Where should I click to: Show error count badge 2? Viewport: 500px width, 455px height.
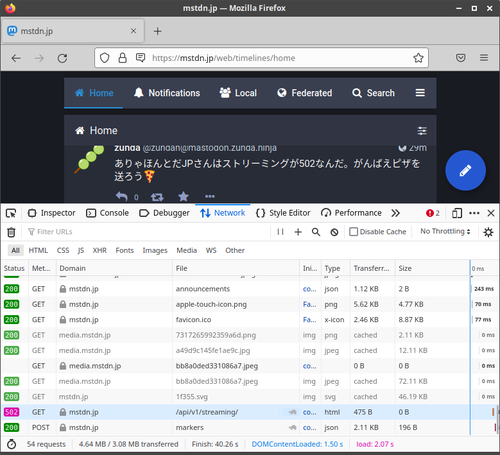coord(433,213)
